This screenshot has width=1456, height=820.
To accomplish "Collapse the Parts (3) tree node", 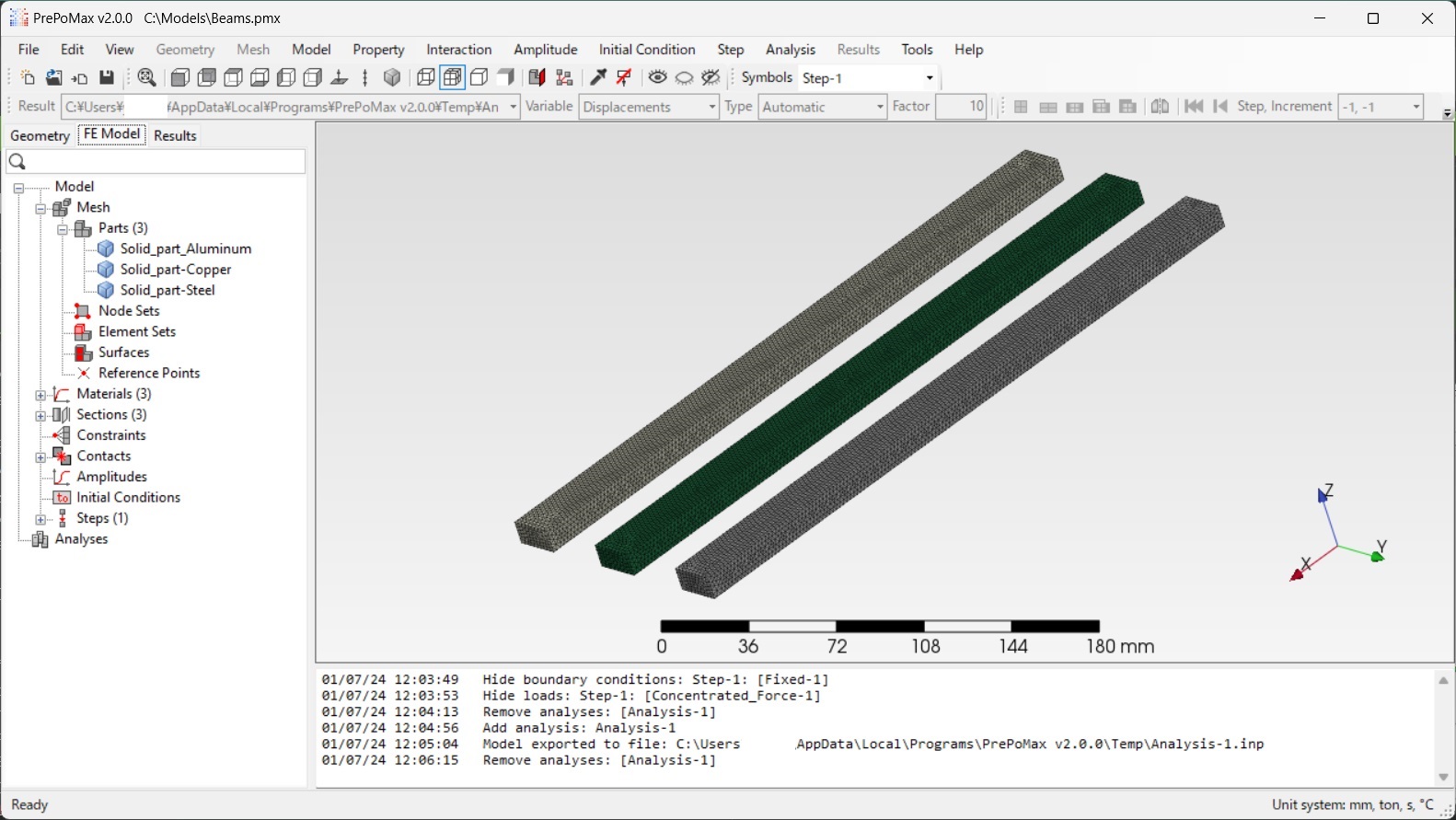I will tap(63, 229).
